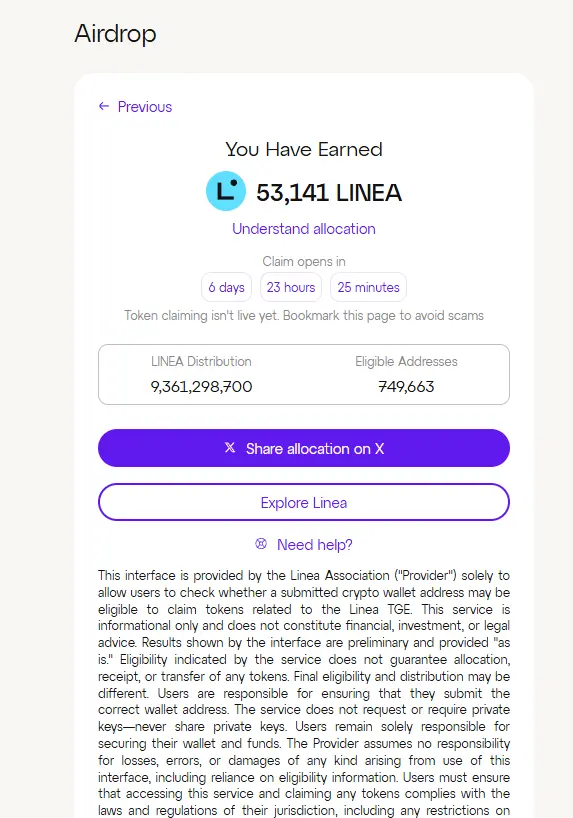573x818 pixels.
Task: Click the 23 hours countdown chip
Action: (x=291, y=287)
